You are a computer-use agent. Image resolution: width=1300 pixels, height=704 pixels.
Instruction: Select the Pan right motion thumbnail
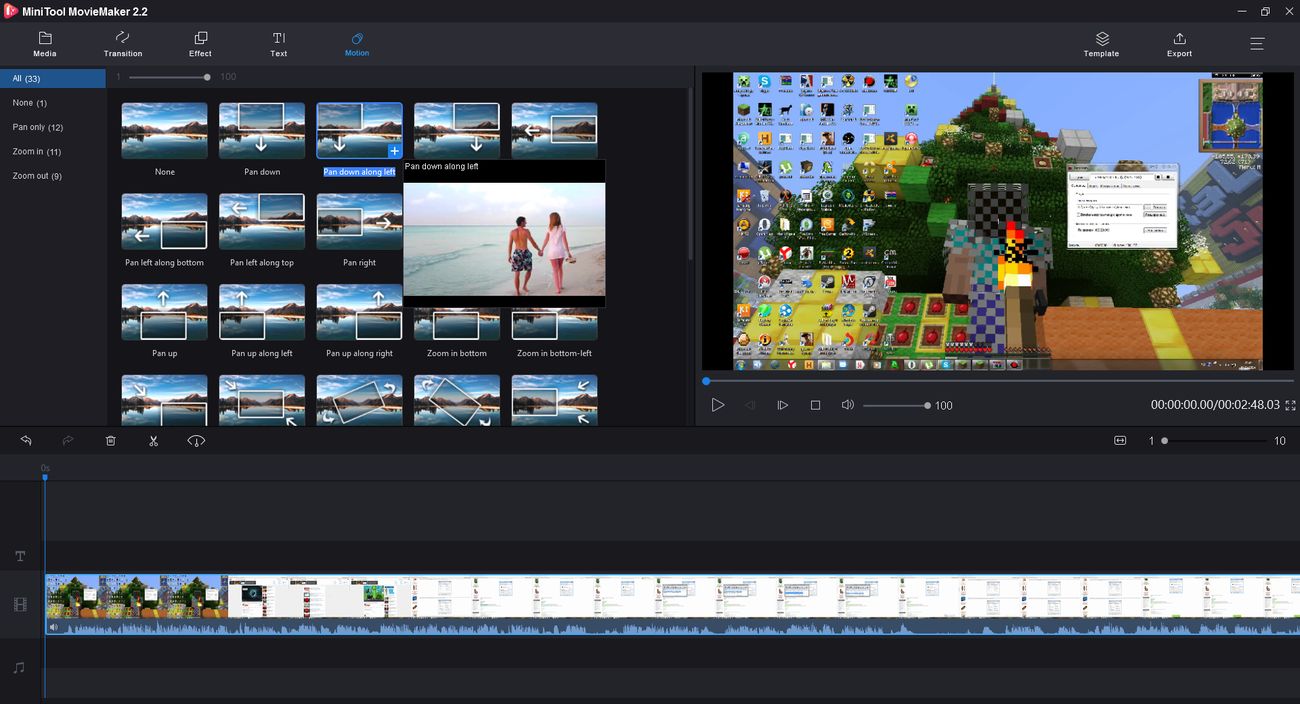click(x=360, y=221)
